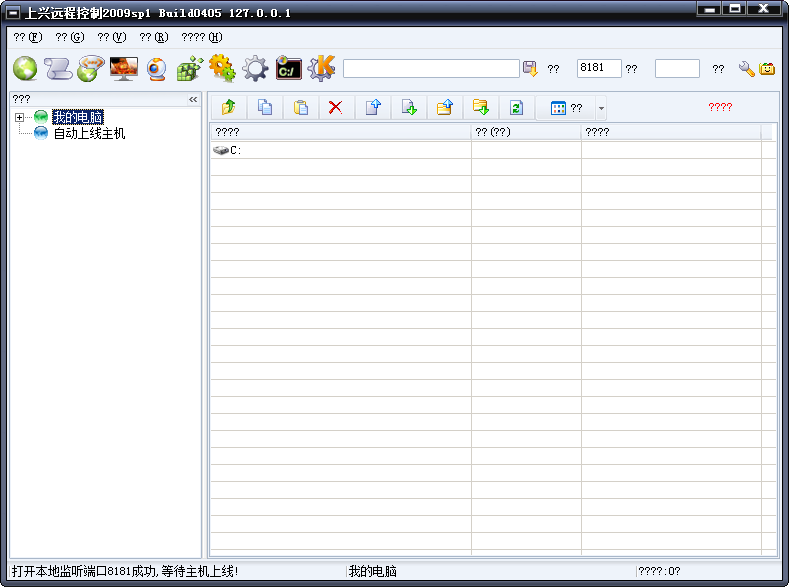Collapse the left panel with the chevron

193,99
